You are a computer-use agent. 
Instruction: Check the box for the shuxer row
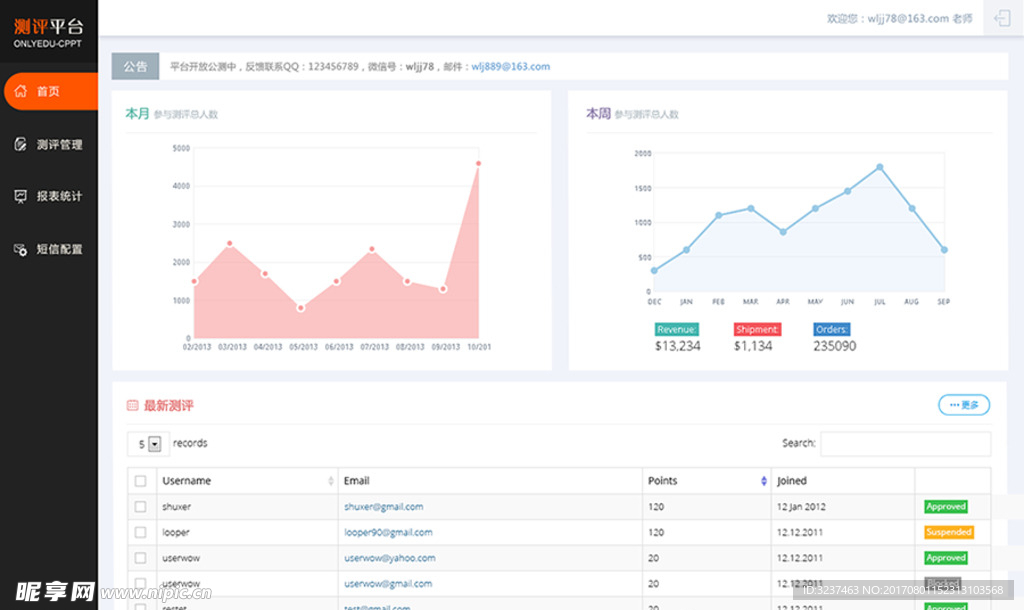pos(140,507)
